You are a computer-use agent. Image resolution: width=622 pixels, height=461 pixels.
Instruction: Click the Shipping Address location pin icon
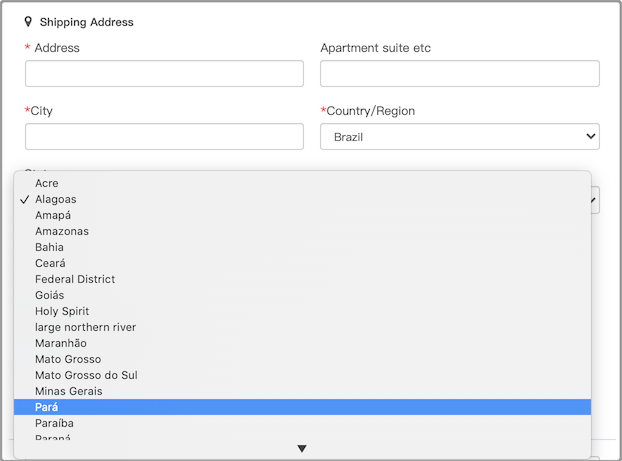pos(28,21)
